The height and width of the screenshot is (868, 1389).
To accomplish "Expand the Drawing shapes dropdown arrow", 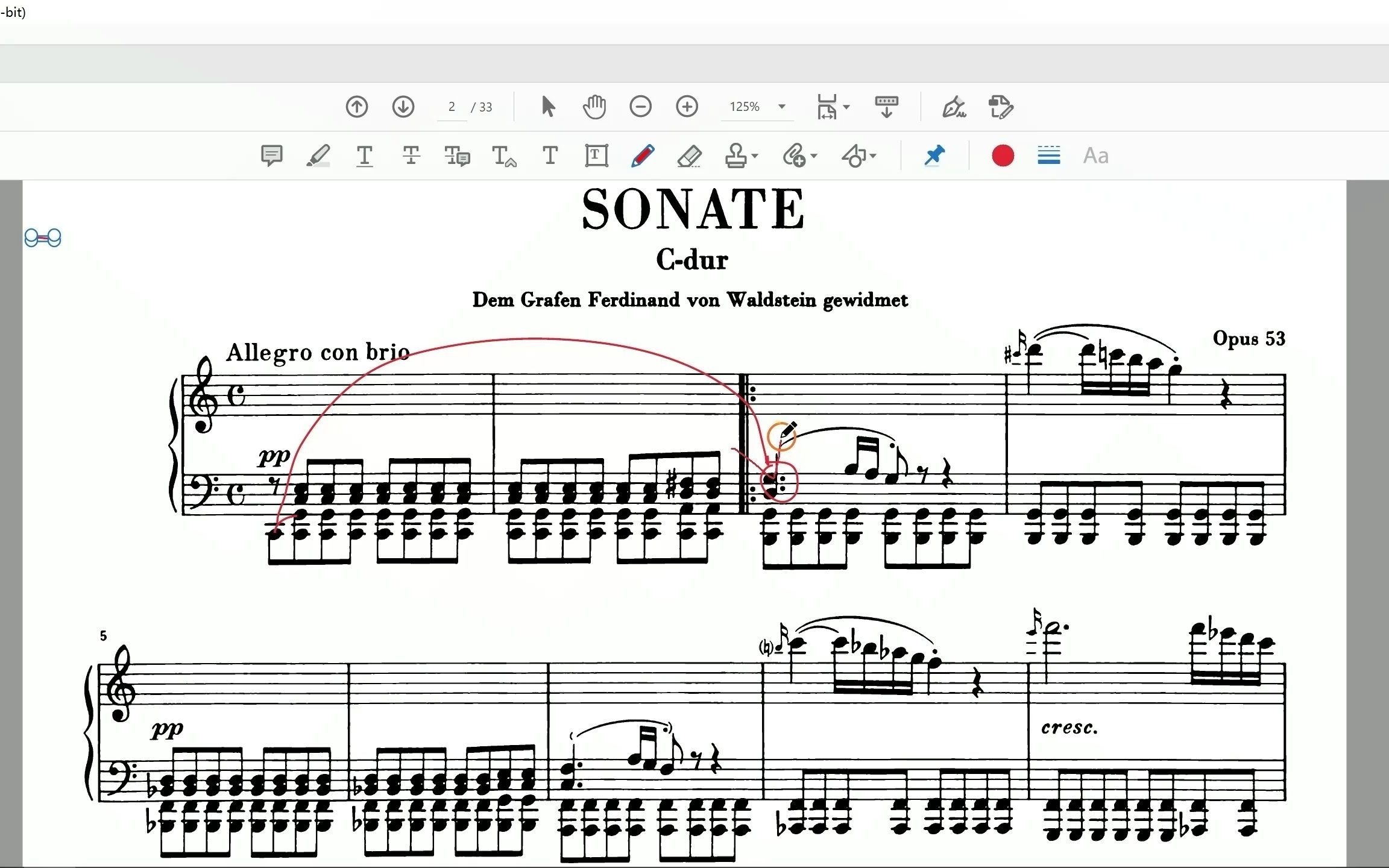I will [873, 156].
